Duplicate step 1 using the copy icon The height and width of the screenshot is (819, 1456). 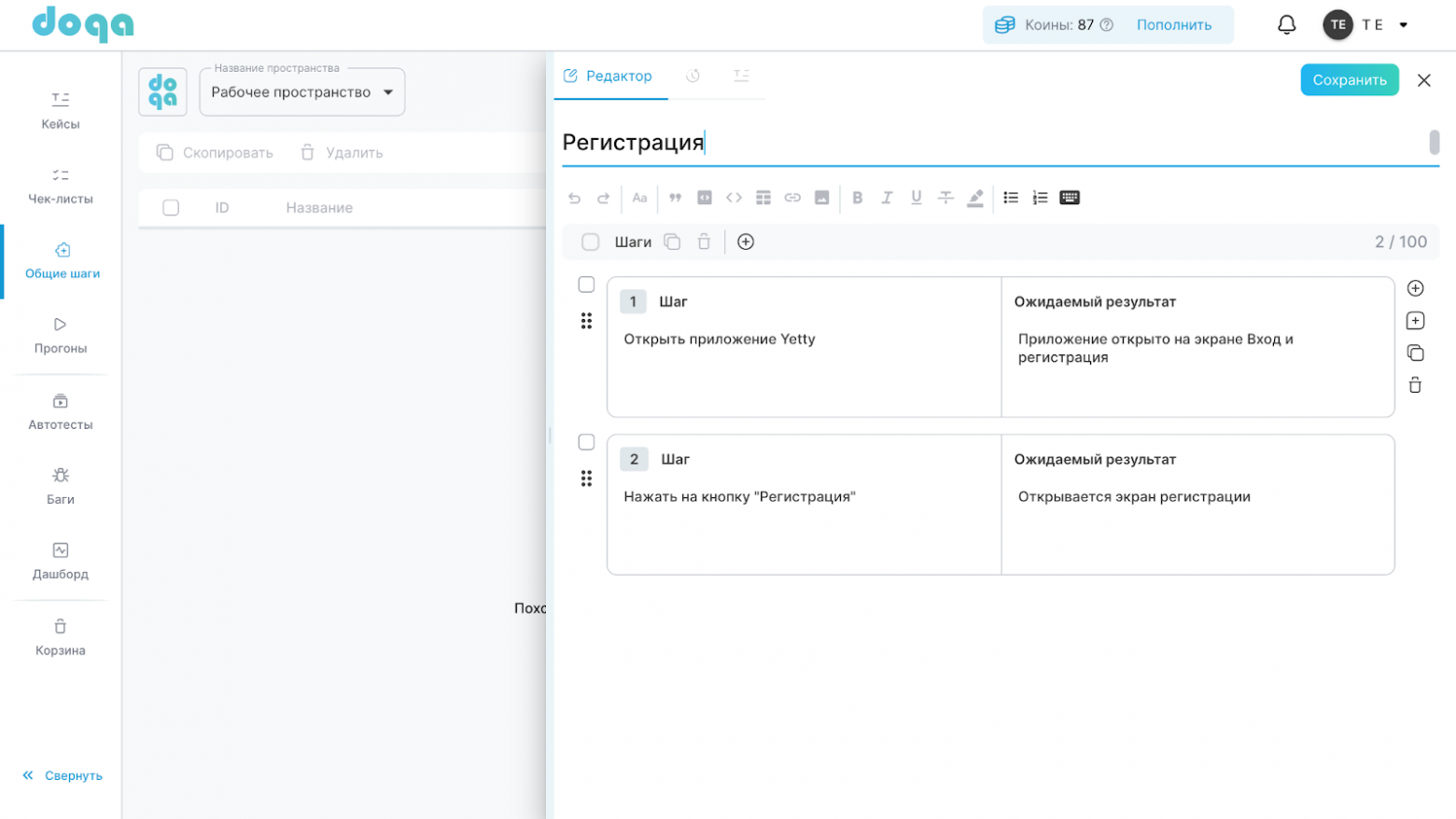click(1415, 353)
